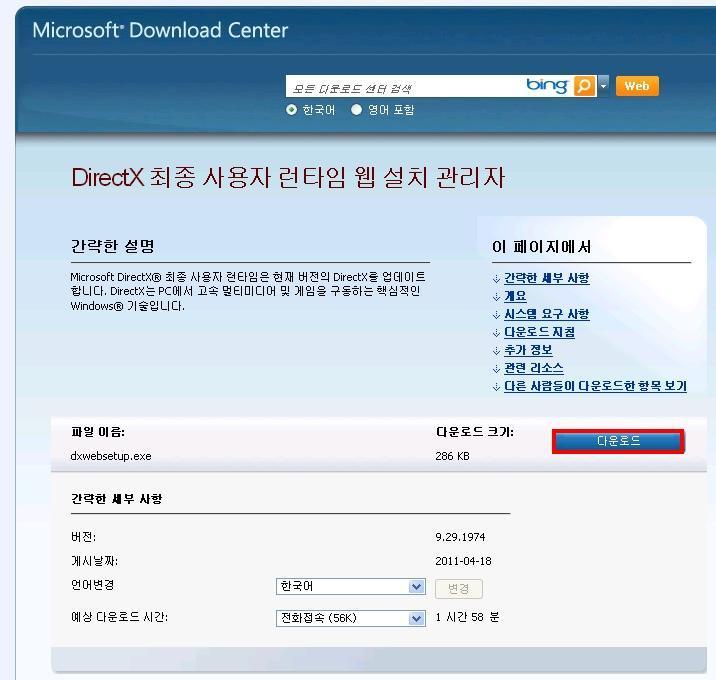This screenshot has height=680, width=716.
Task: Click the orange Web button
Action: [x=637, y=86]
